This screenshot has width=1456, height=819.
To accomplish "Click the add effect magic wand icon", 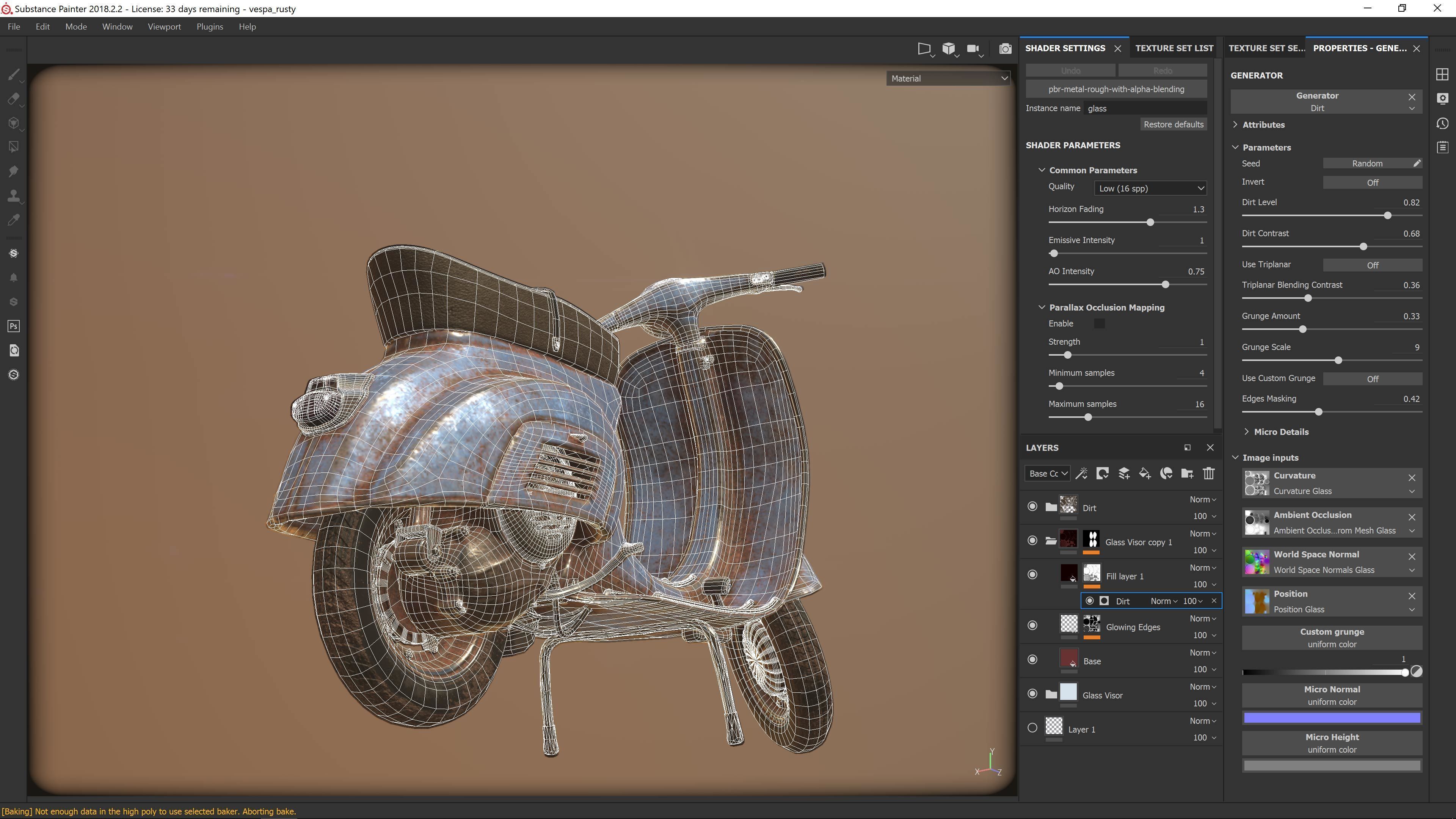I will click(1081, 474).
